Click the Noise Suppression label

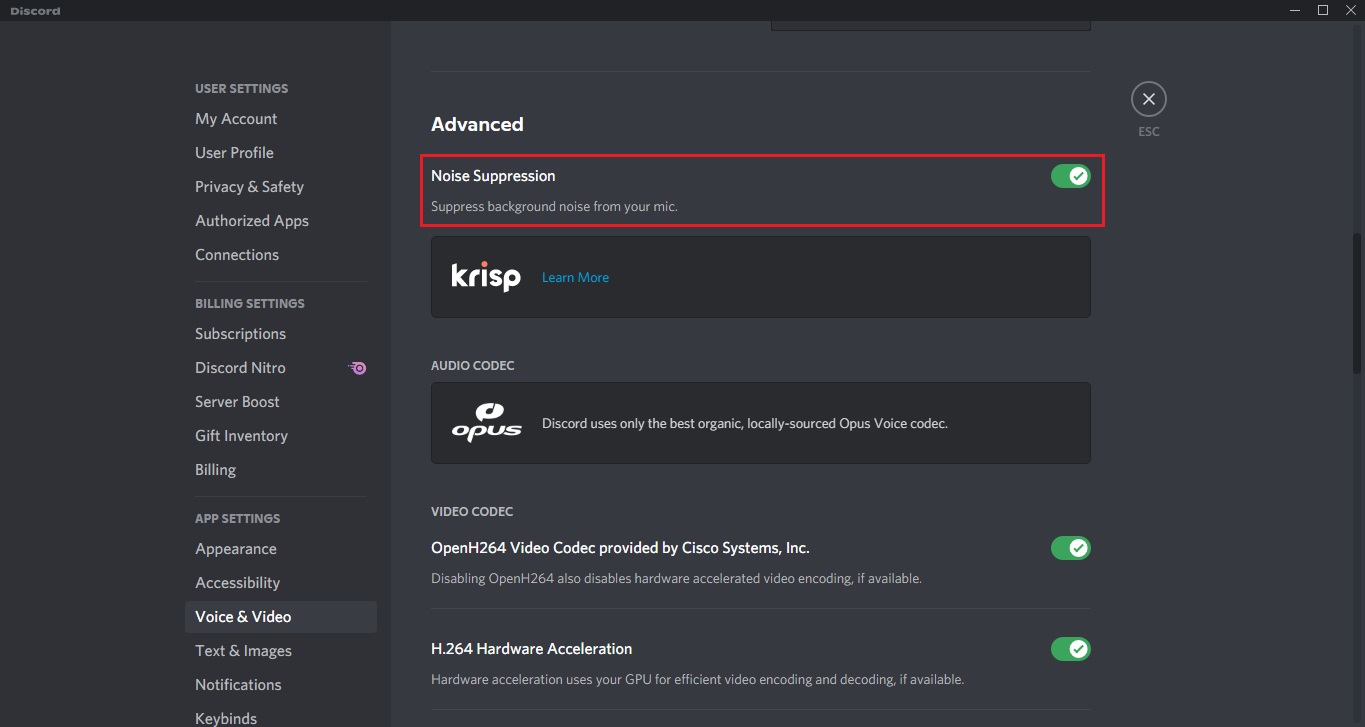coord(493,176)
